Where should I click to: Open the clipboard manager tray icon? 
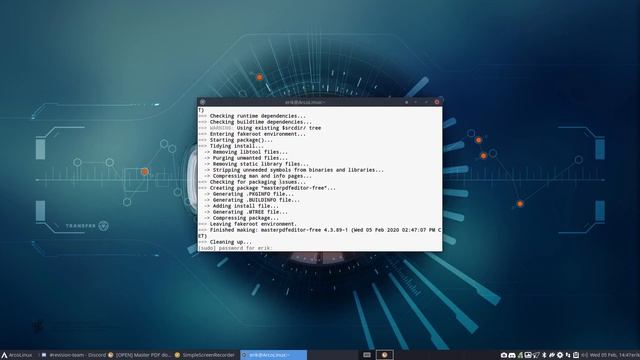(x=576, y=355)
